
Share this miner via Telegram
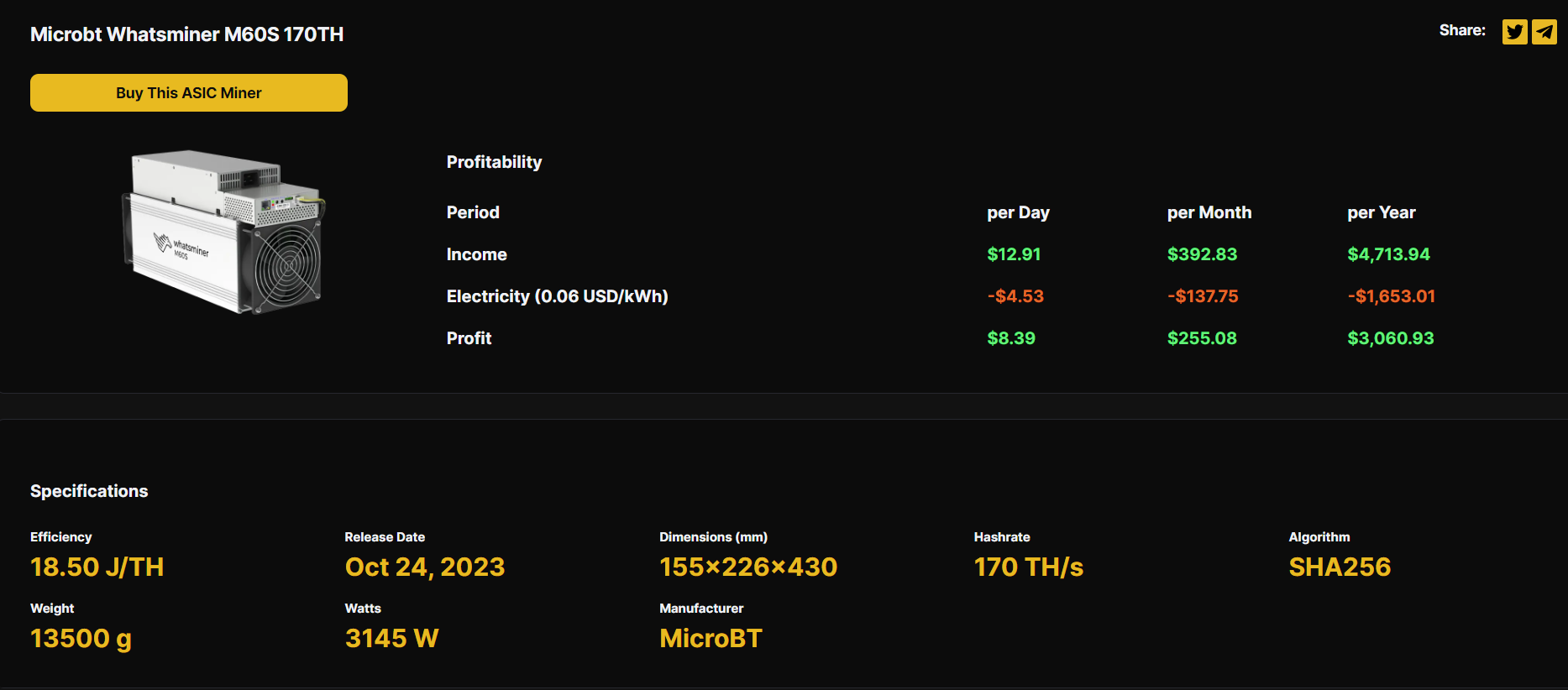[x=1544, y=32]
